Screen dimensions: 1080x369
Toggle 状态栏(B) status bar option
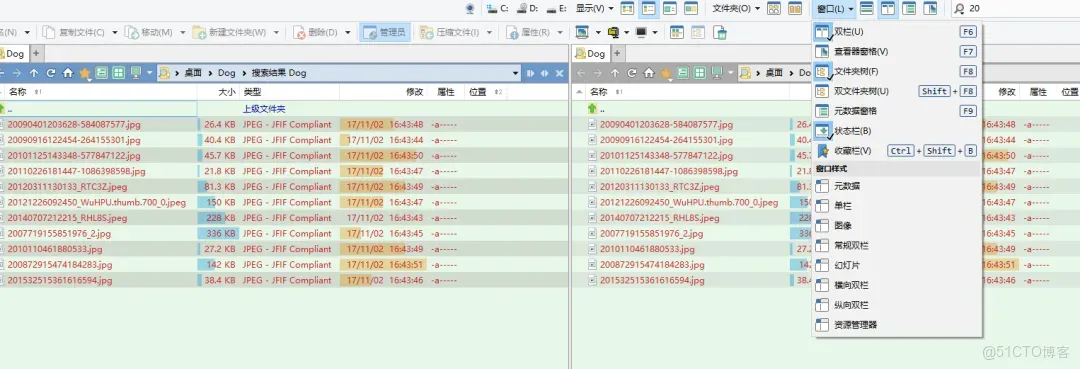[x=896, y=130]
